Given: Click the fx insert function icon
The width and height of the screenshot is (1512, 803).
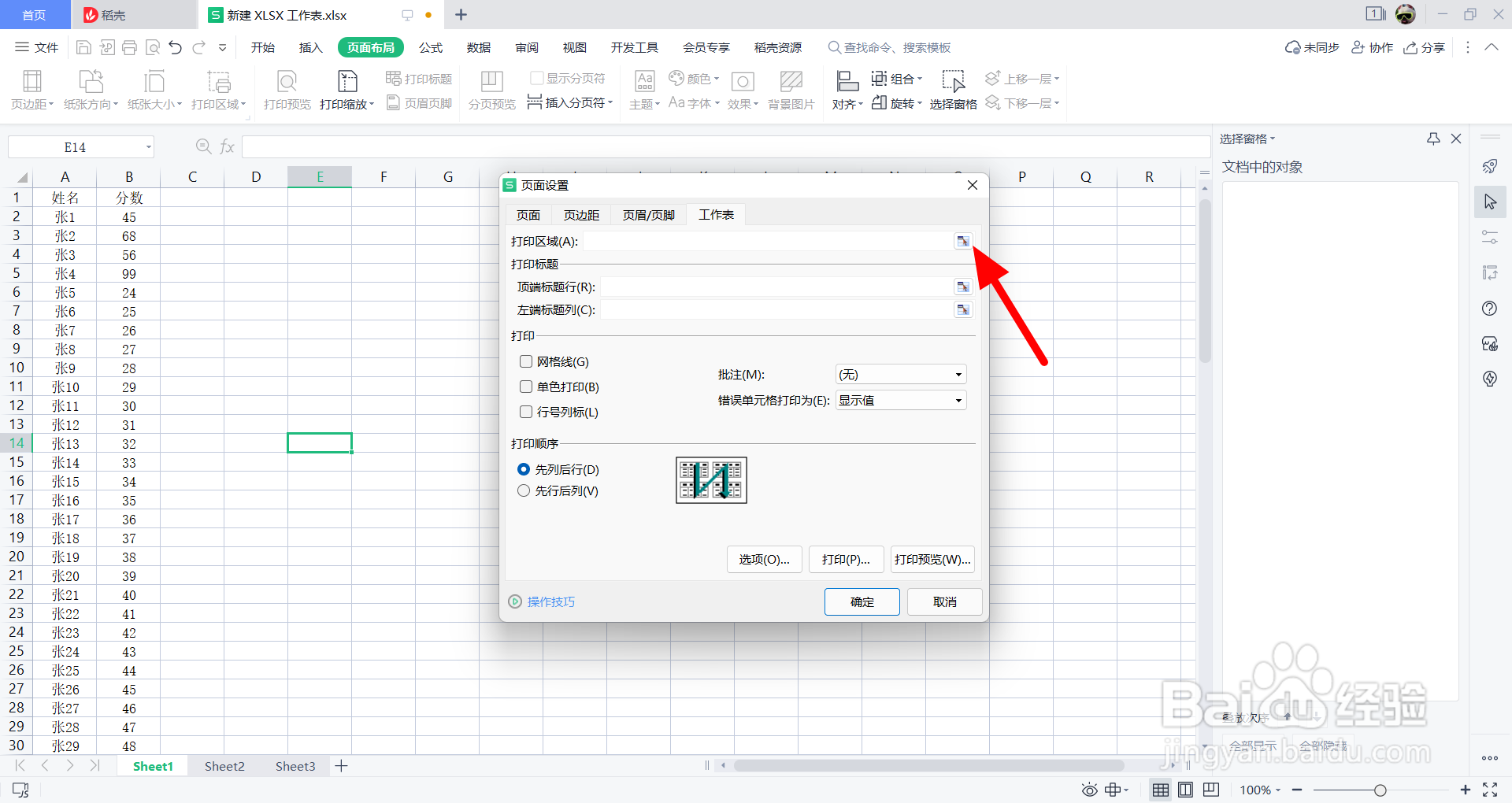Looking at the screenshot, I should [x=227, y=146].
